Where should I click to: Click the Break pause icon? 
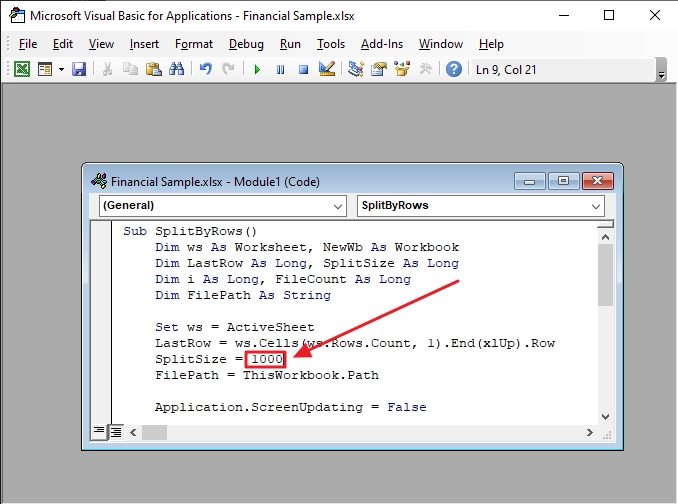(x=280, y=70)
